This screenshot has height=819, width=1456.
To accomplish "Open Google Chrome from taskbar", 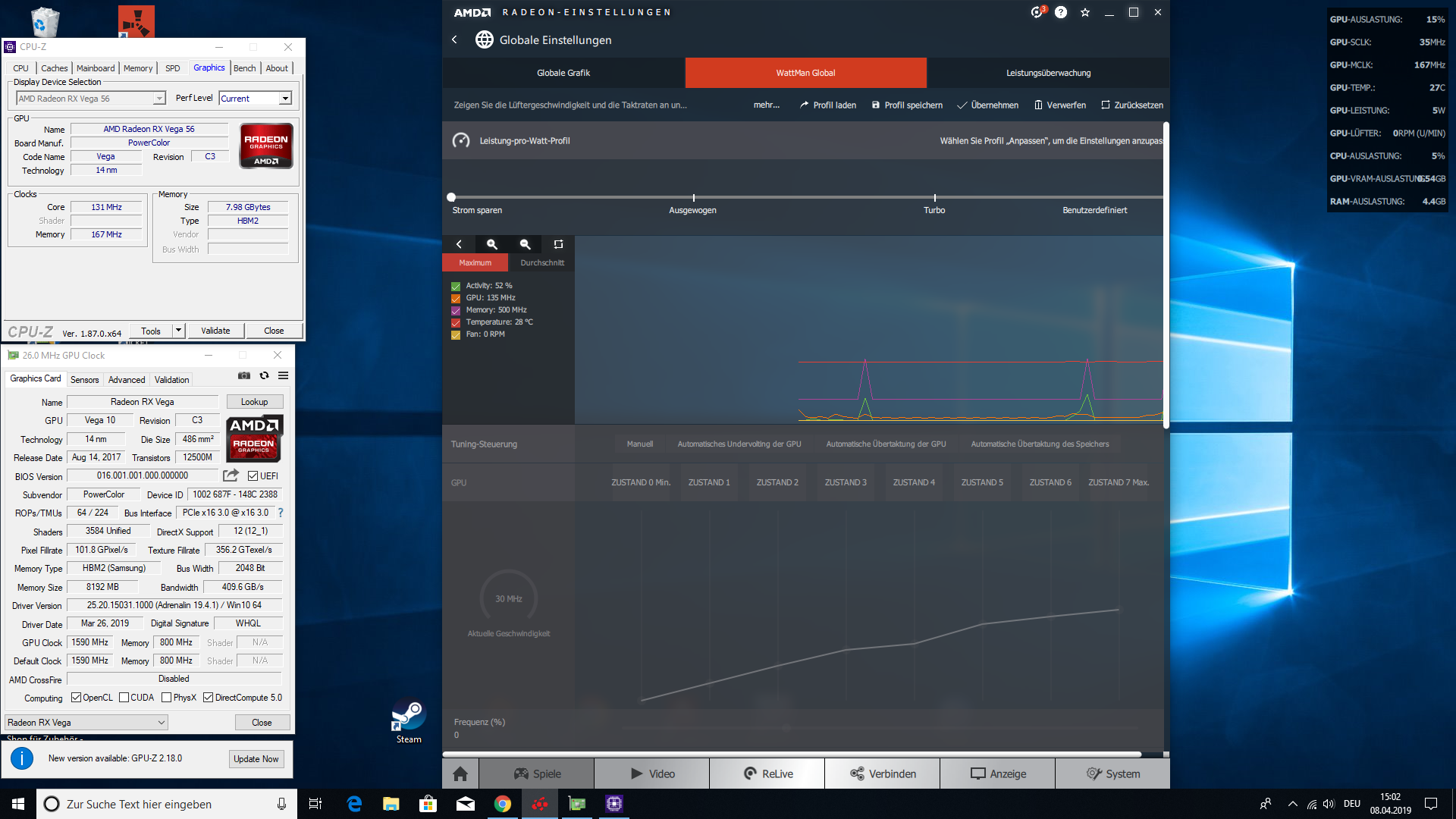I will coord(503,804).
